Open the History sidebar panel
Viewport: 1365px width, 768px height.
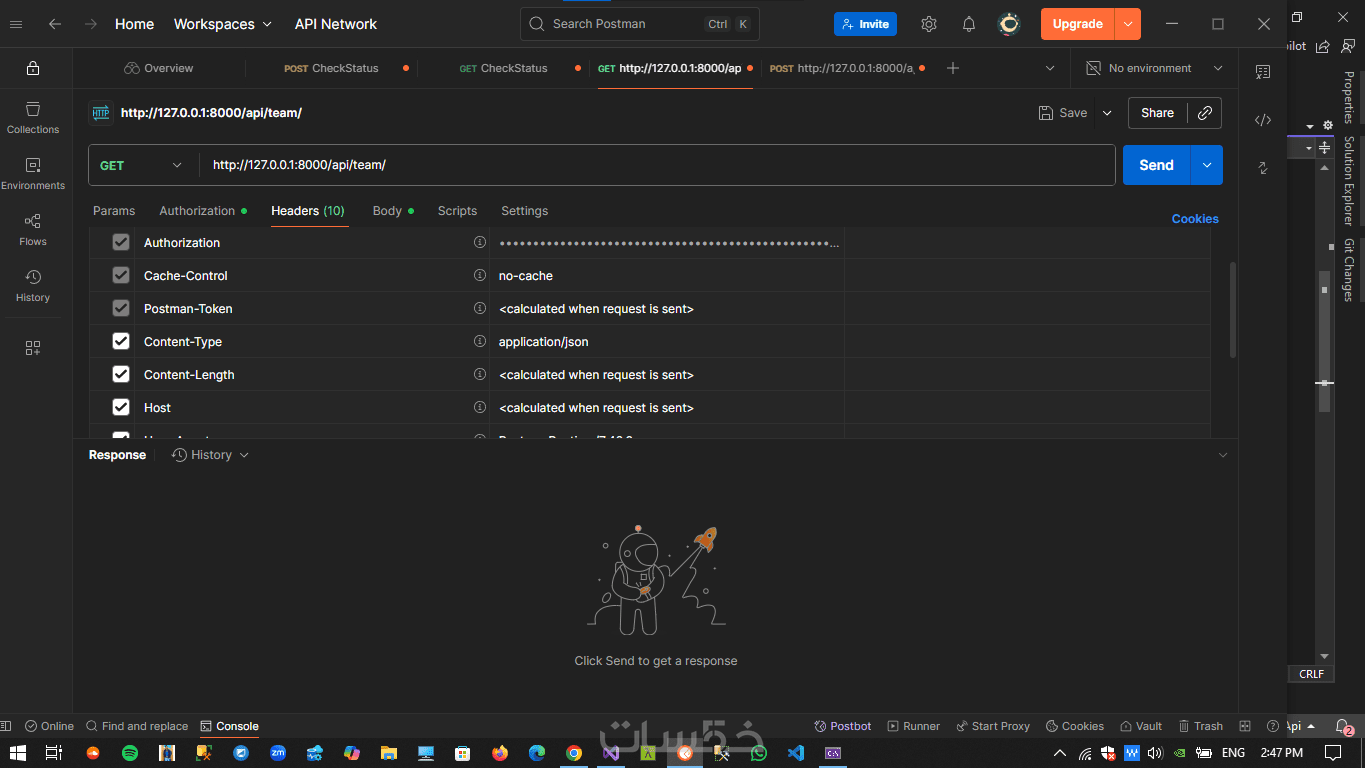point(33,285)
